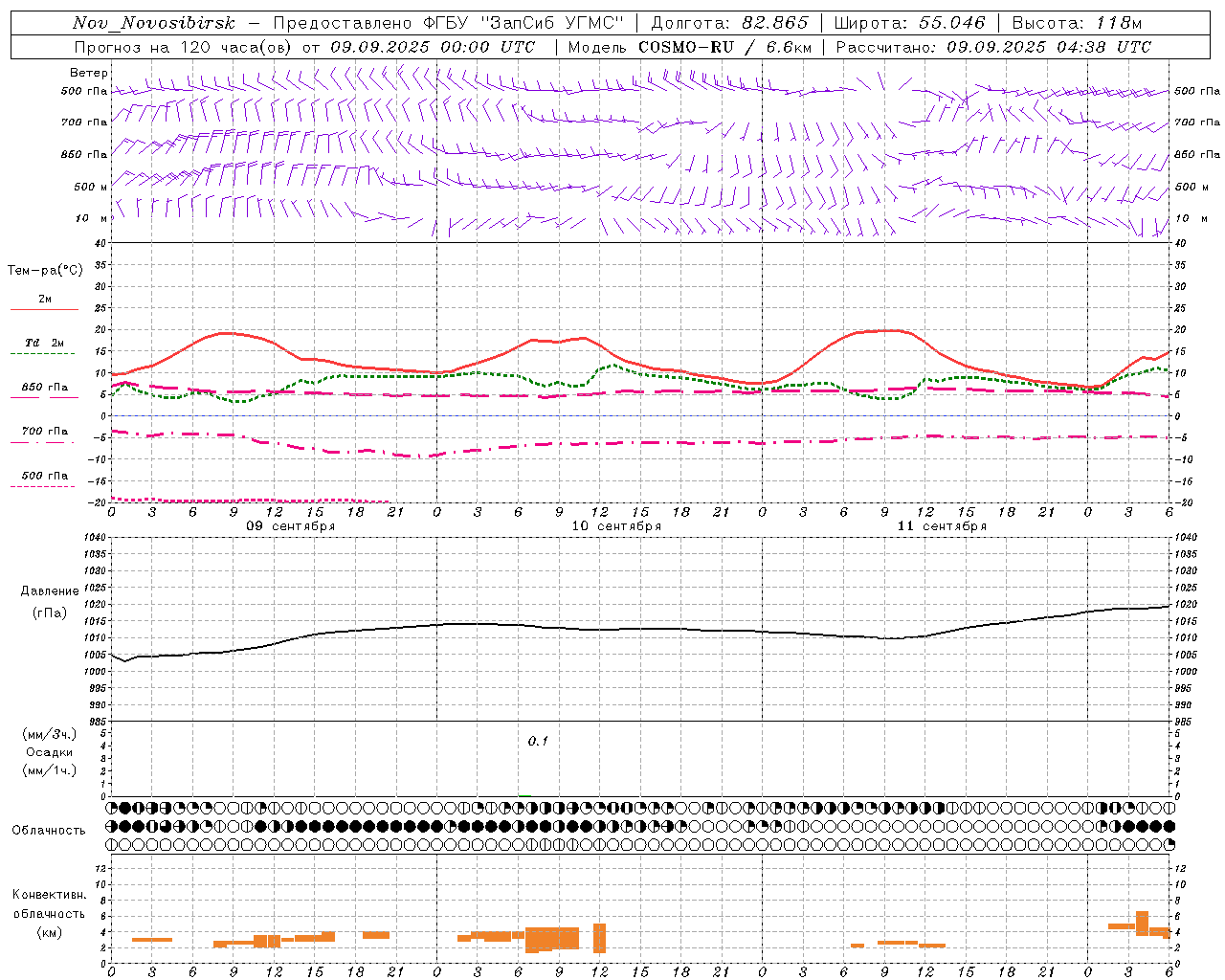Click the 700 гПа dash-dot legend entry
The image size is (1225, 980).
[44, 432]
